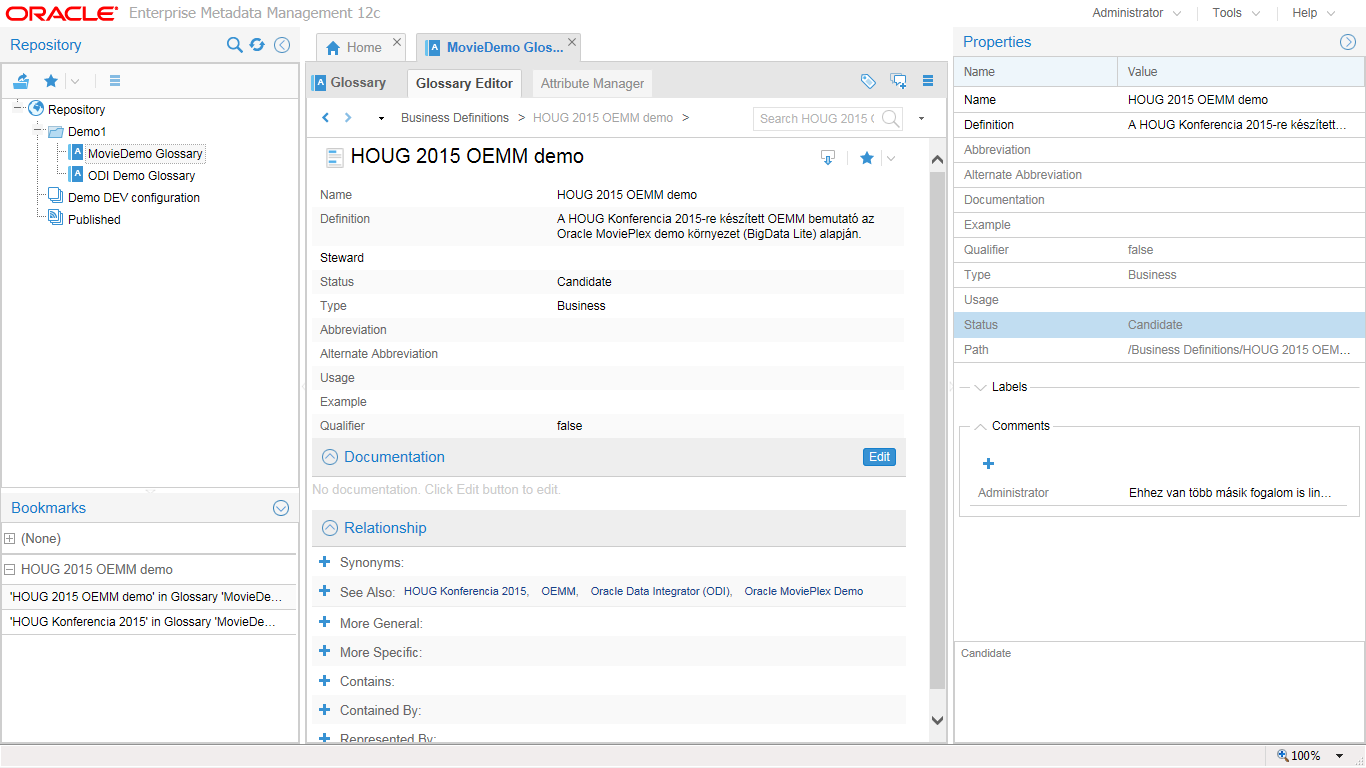This screenshot has width=1366, height=768.
Task: Click the label tag icon in glossary toolbar
Action: 868,81
